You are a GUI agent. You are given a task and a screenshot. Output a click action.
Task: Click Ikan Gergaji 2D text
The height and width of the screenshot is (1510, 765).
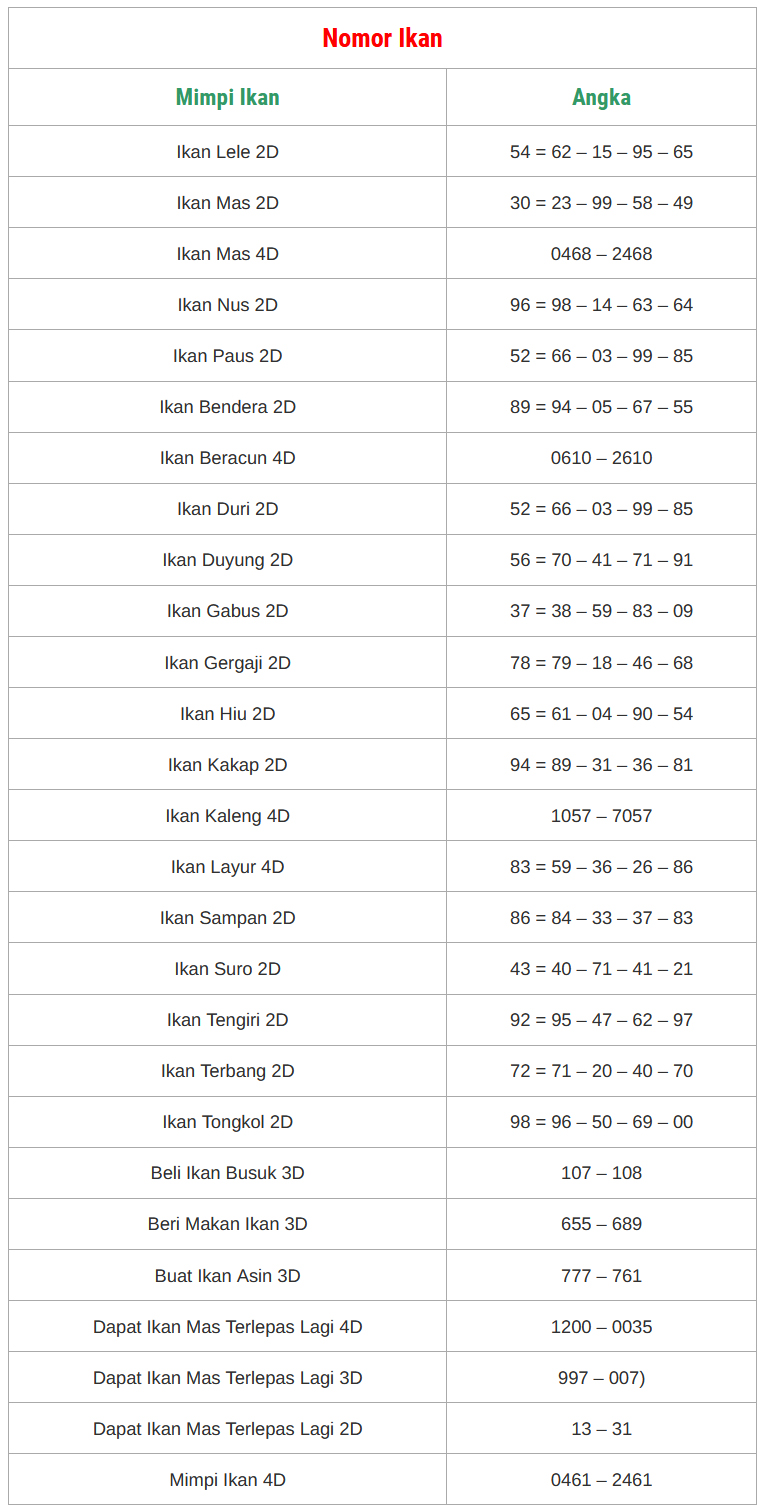point(227,663)
